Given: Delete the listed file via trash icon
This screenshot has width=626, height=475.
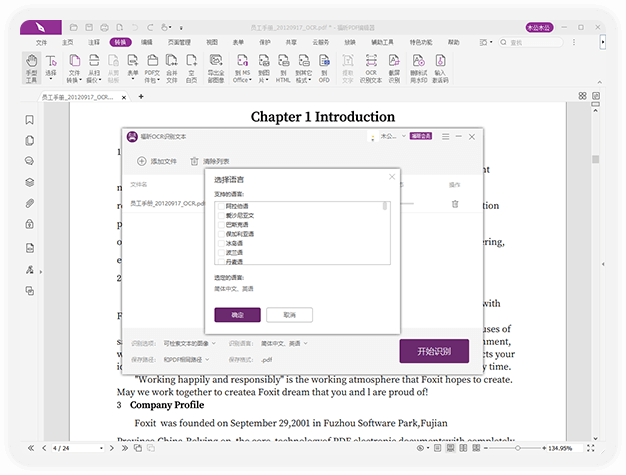Looking at the screenshot, I should click(455, 204).
